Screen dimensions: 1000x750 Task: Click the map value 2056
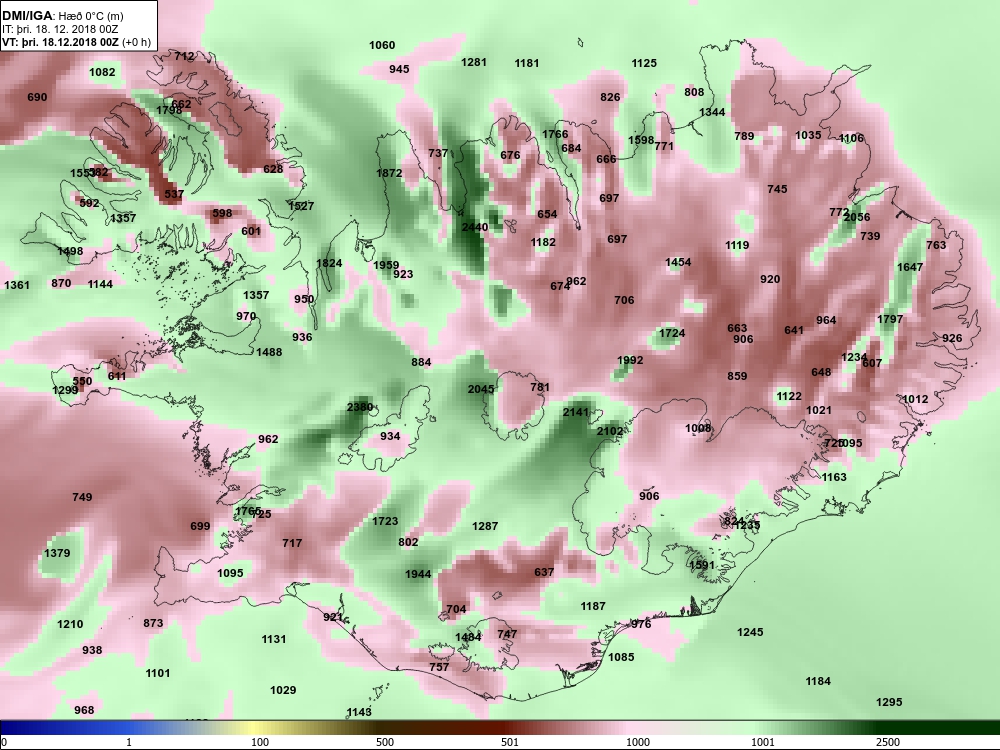pyautogui.click(x=857, y=217)
